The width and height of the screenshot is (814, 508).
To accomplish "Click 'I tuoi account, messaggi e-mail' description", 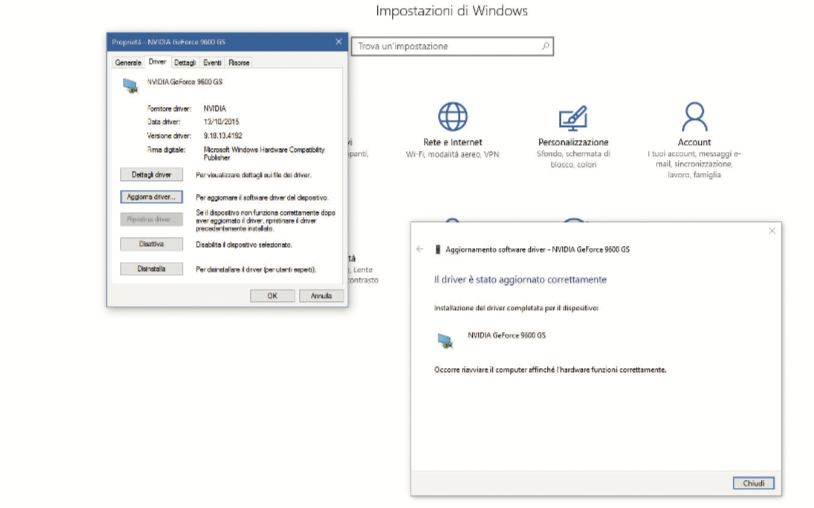I will tap(694, 164).
